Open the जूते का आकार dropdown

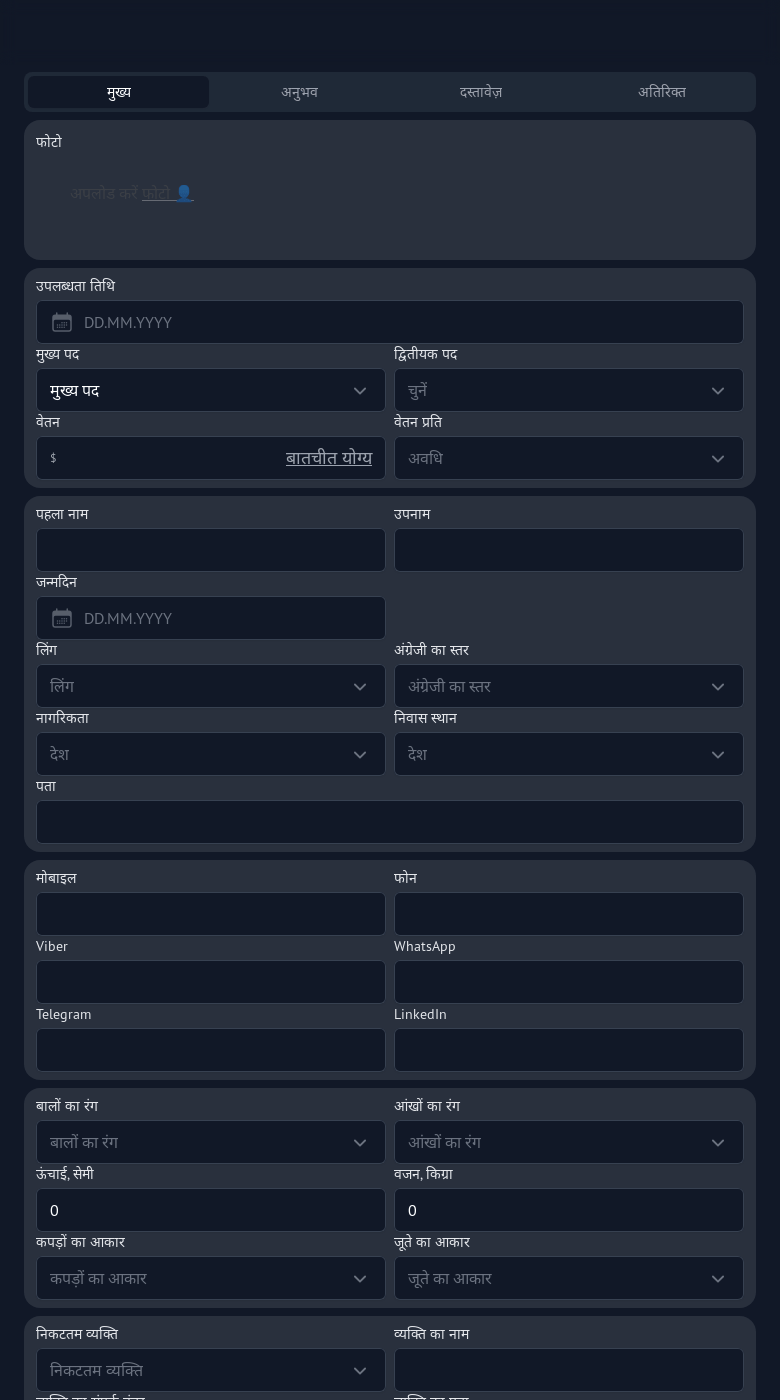(568, 1279)
